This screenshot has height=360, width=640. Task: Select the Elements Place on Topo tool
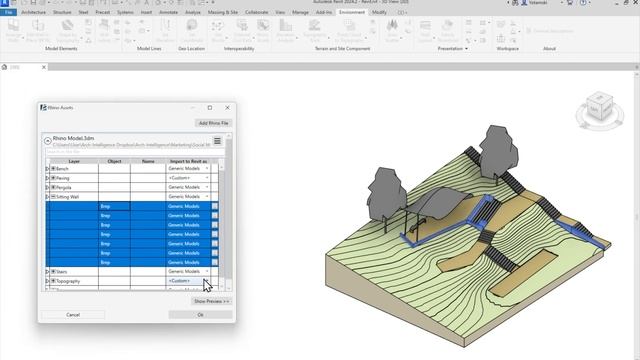tap(38, 31)
